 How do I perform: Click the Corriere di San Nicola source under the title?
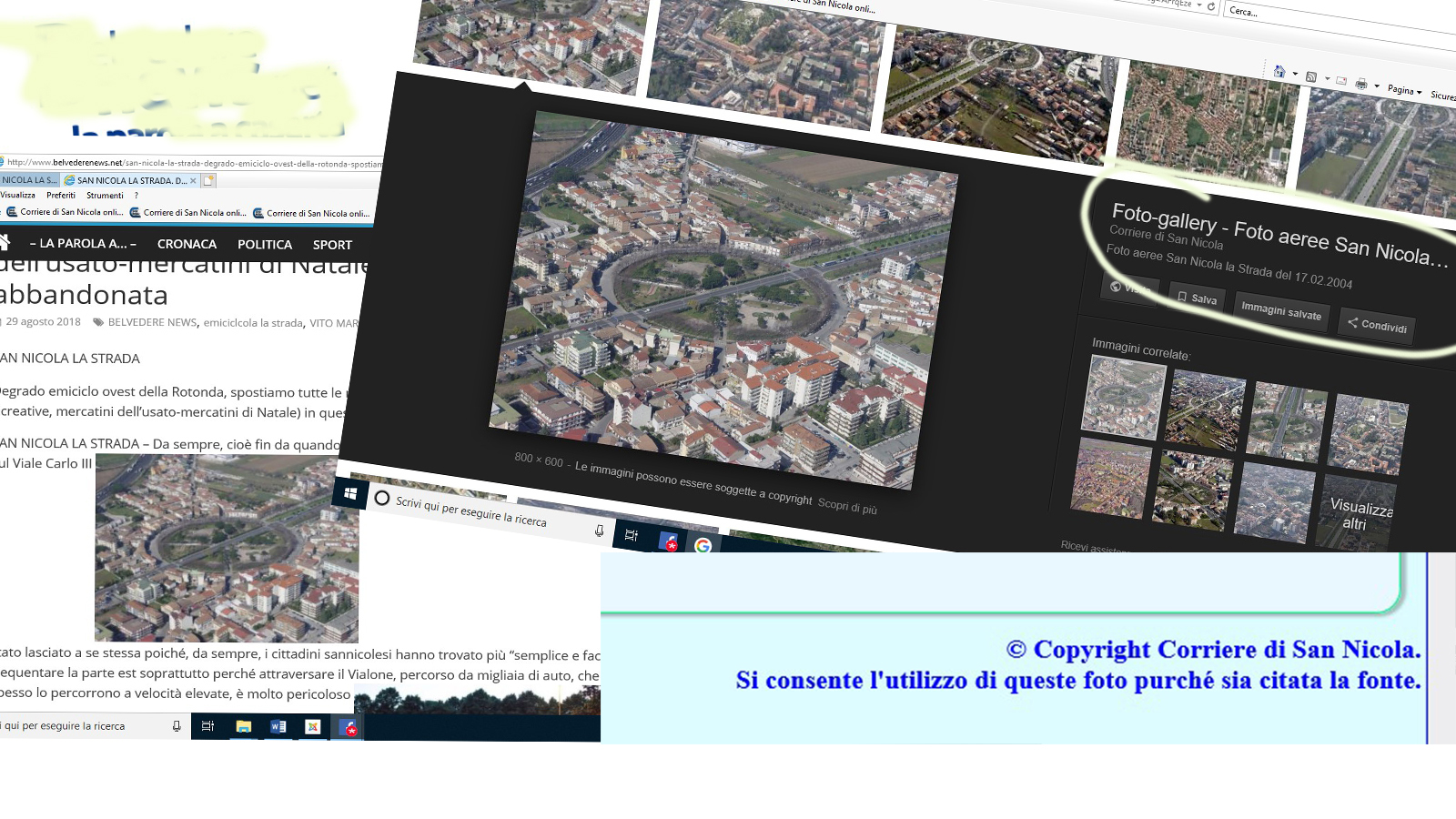(1166, 238)
